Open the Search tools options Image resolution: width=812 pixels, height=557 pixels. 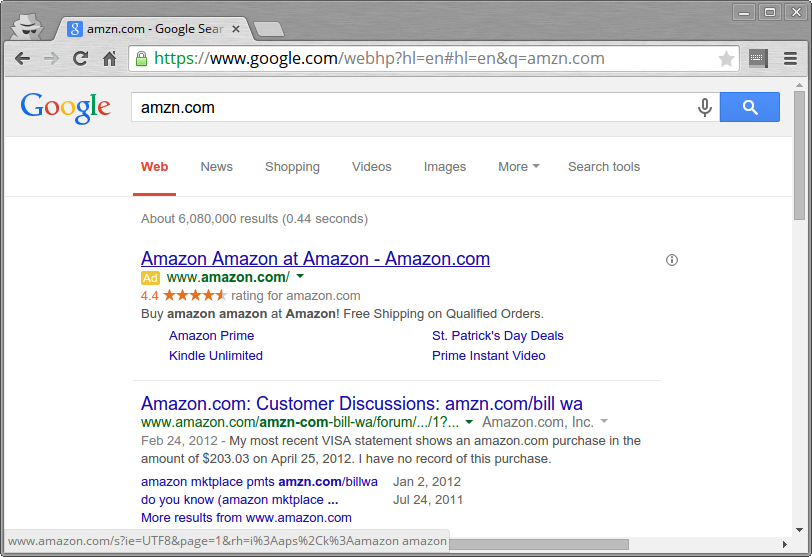coord(603,167)
